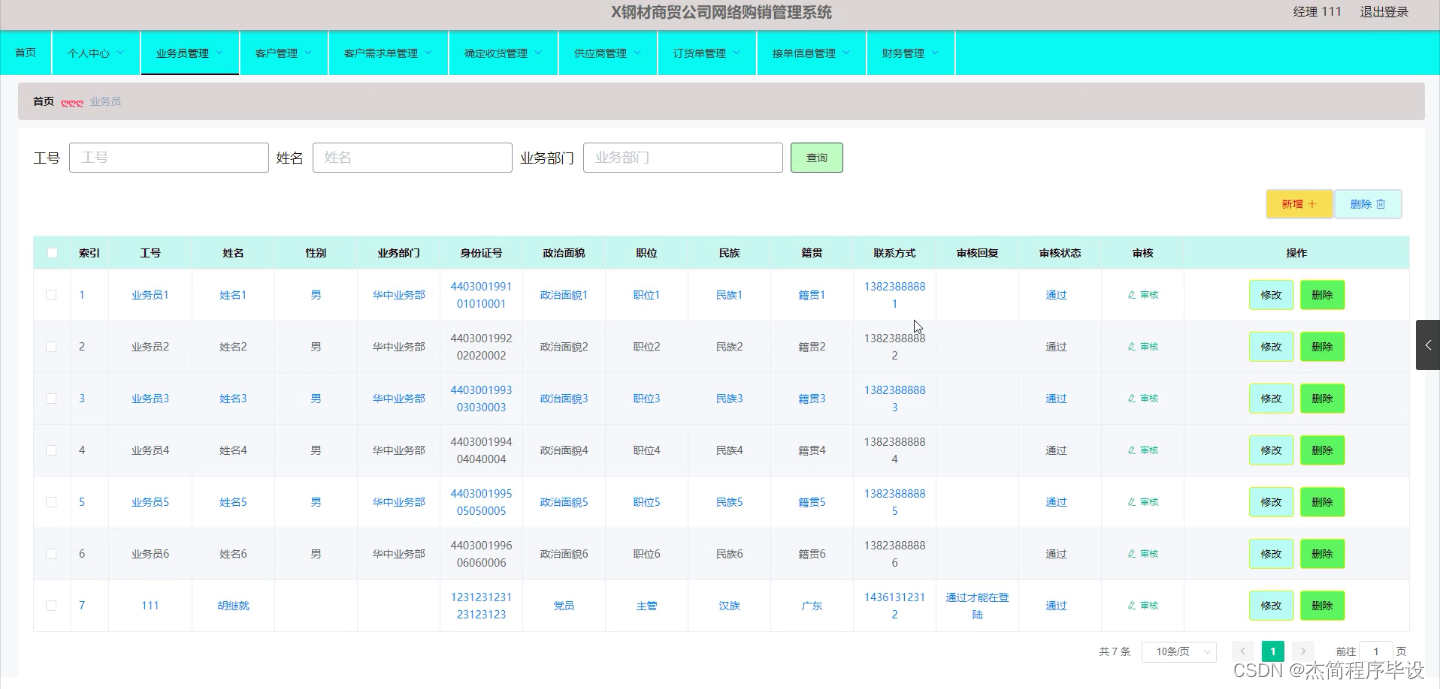
Task: Click the 党员 political status cell
Action: coord(564,606)
